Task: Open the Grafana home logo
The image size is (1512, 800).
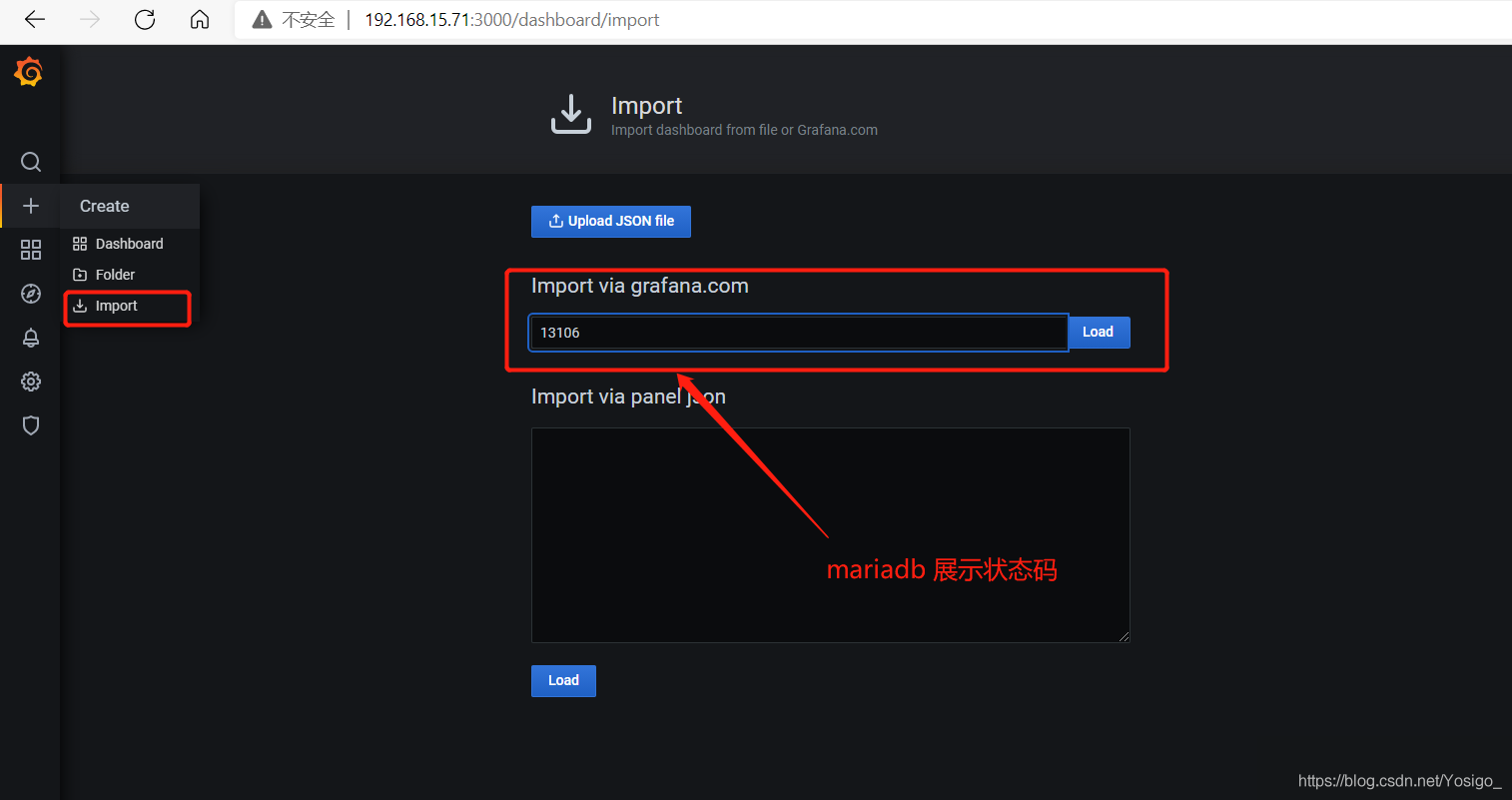Action: (29, 72)
